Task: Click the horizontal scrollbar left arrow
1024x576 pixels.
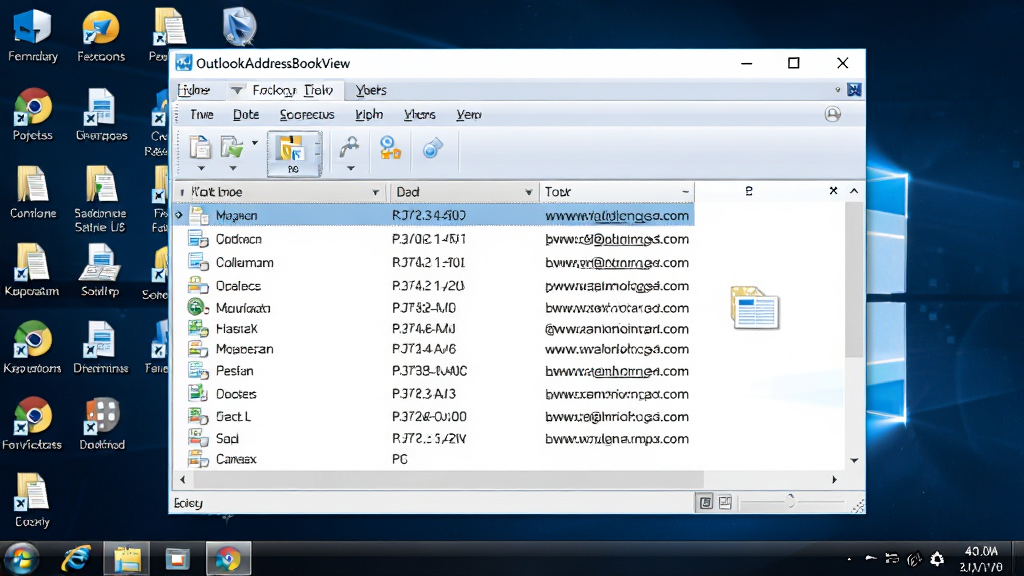Action: click(183, 479)
